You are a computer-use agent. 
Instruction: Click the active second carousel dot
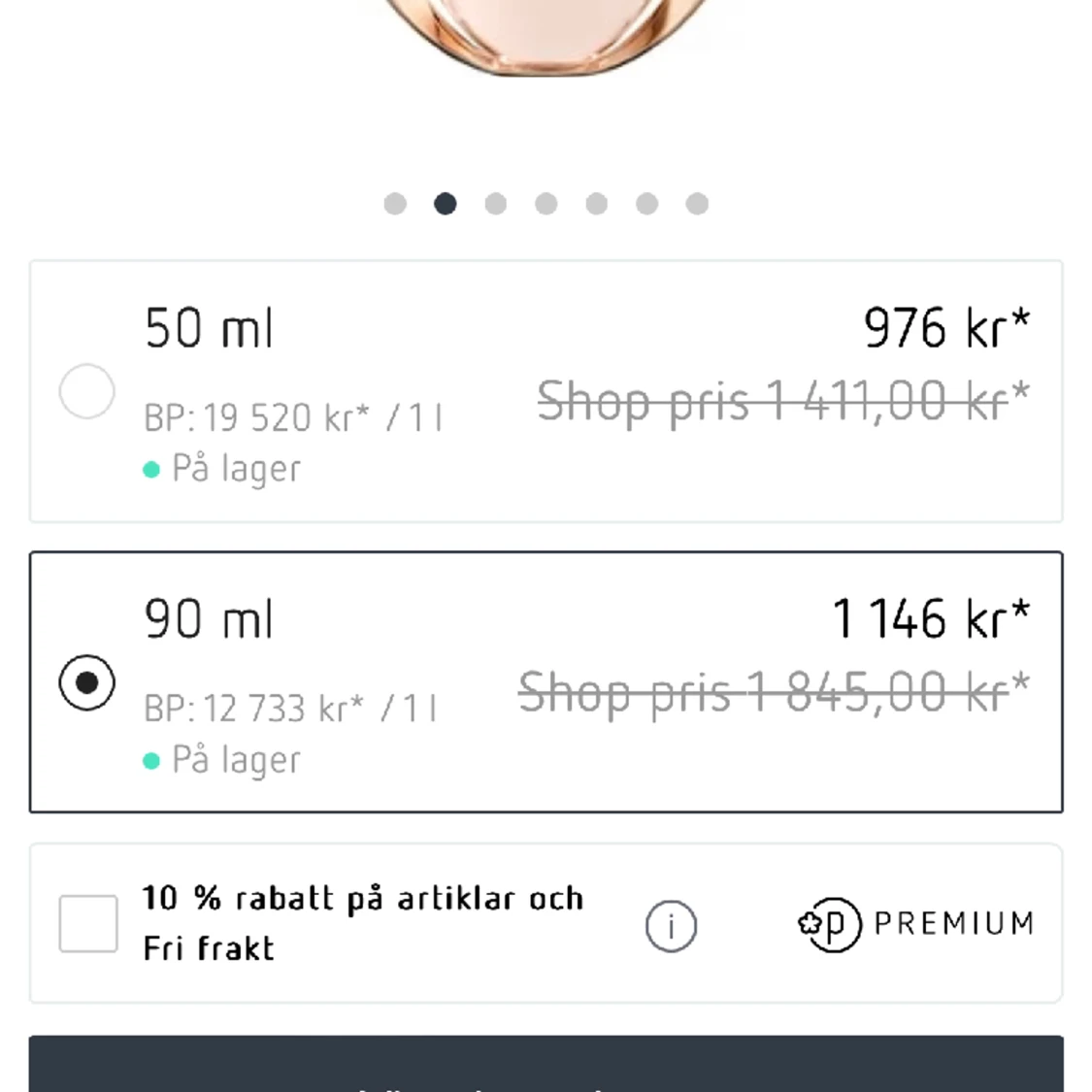[x=446, y=204]
